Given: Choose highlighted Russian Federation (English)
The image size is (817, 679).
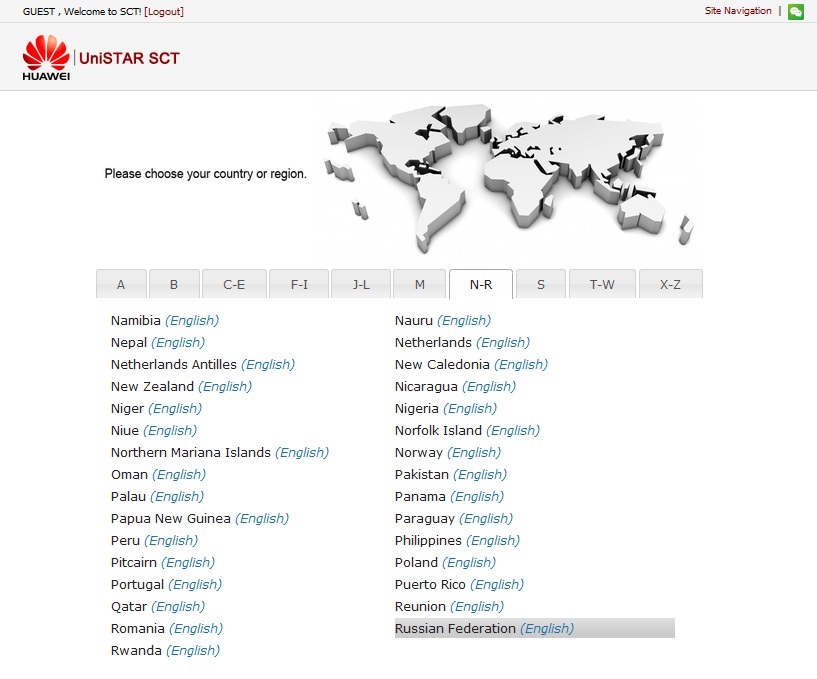Looking at the screenshot, I should (535, 628).
